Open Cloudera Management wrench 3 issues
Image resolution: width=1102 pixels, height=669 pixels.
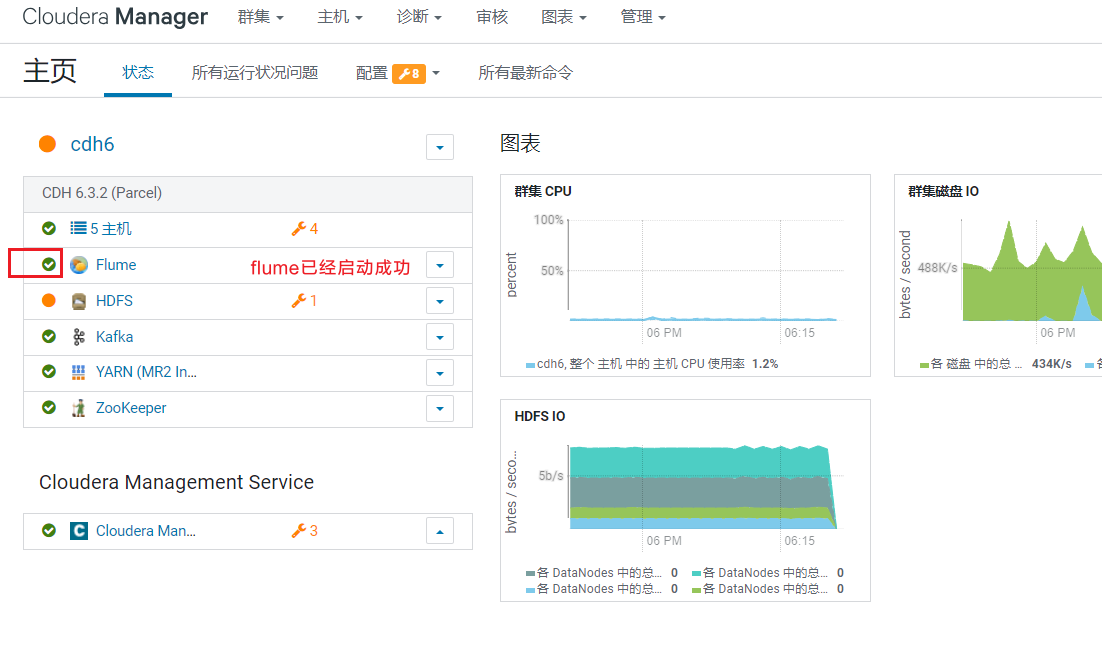click(x=305, y=531)
